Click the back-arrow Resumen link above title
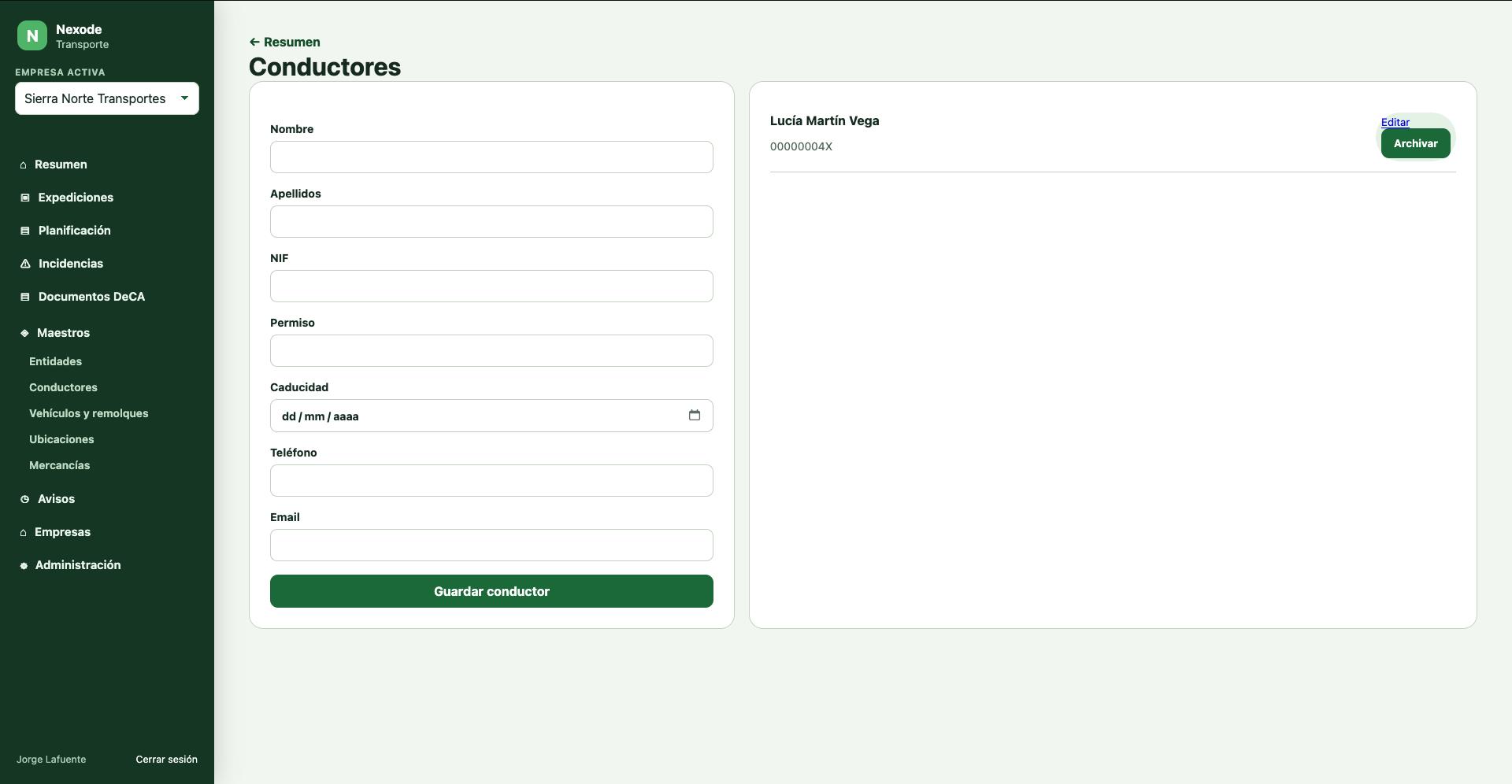1512x784 pixels. coord(284,43)
